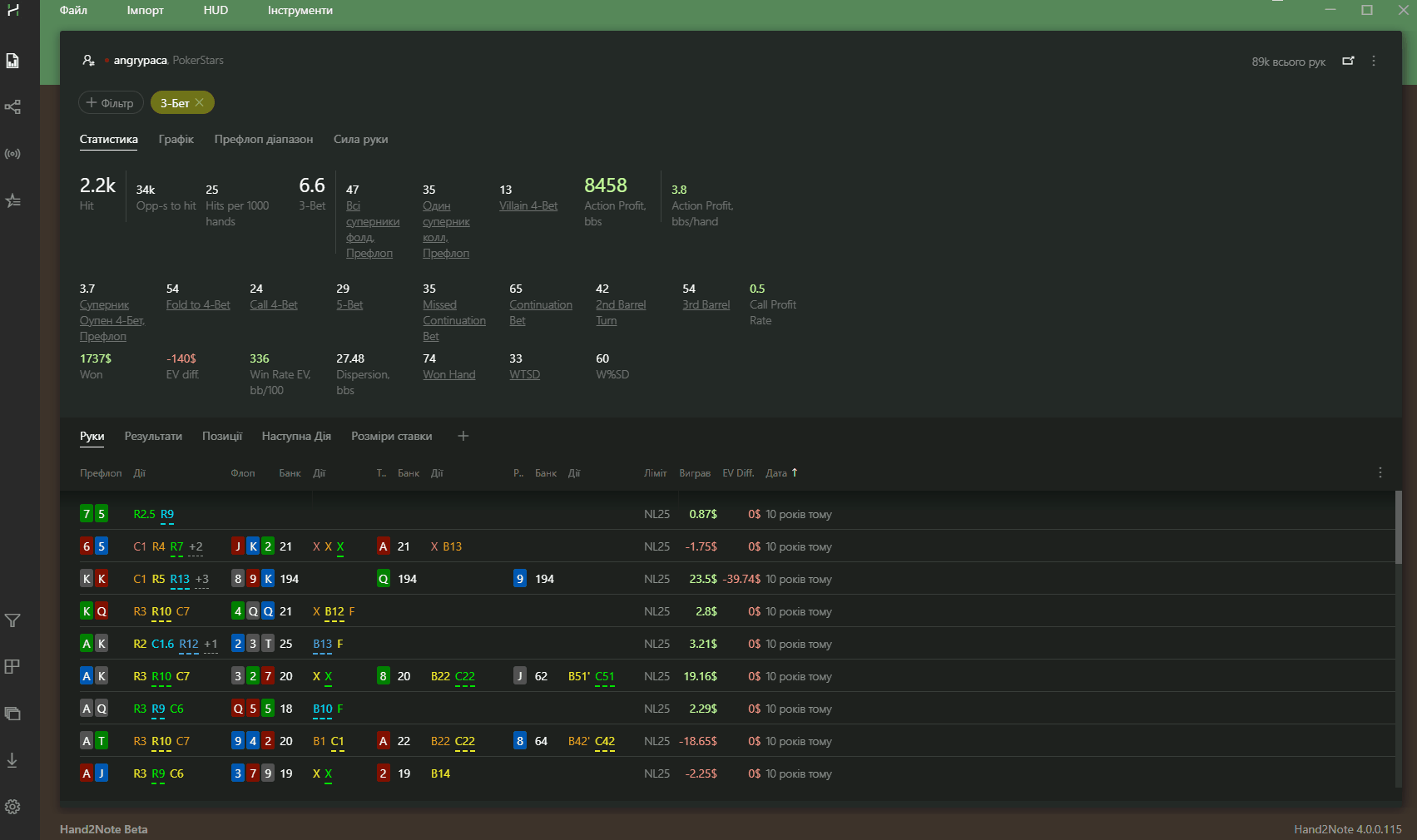Open Call 4-Bet stat link

(274, 304)
